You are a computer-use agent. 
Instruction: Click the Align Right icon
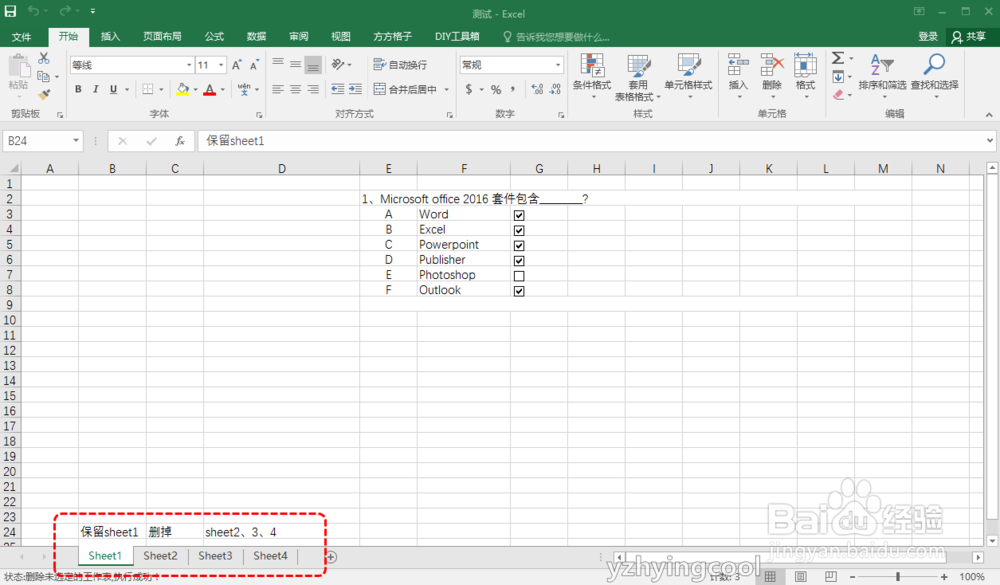(313, 89)
